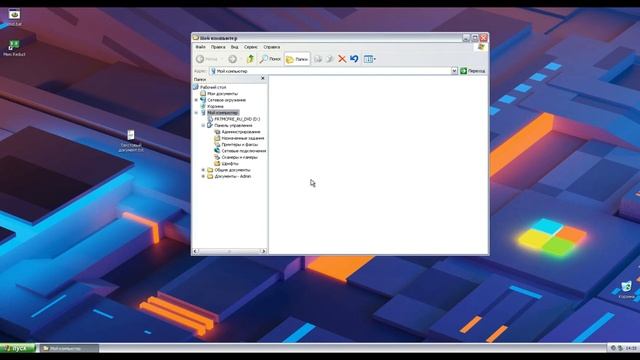Select the green shortcut desktop icon

[14, 48]
